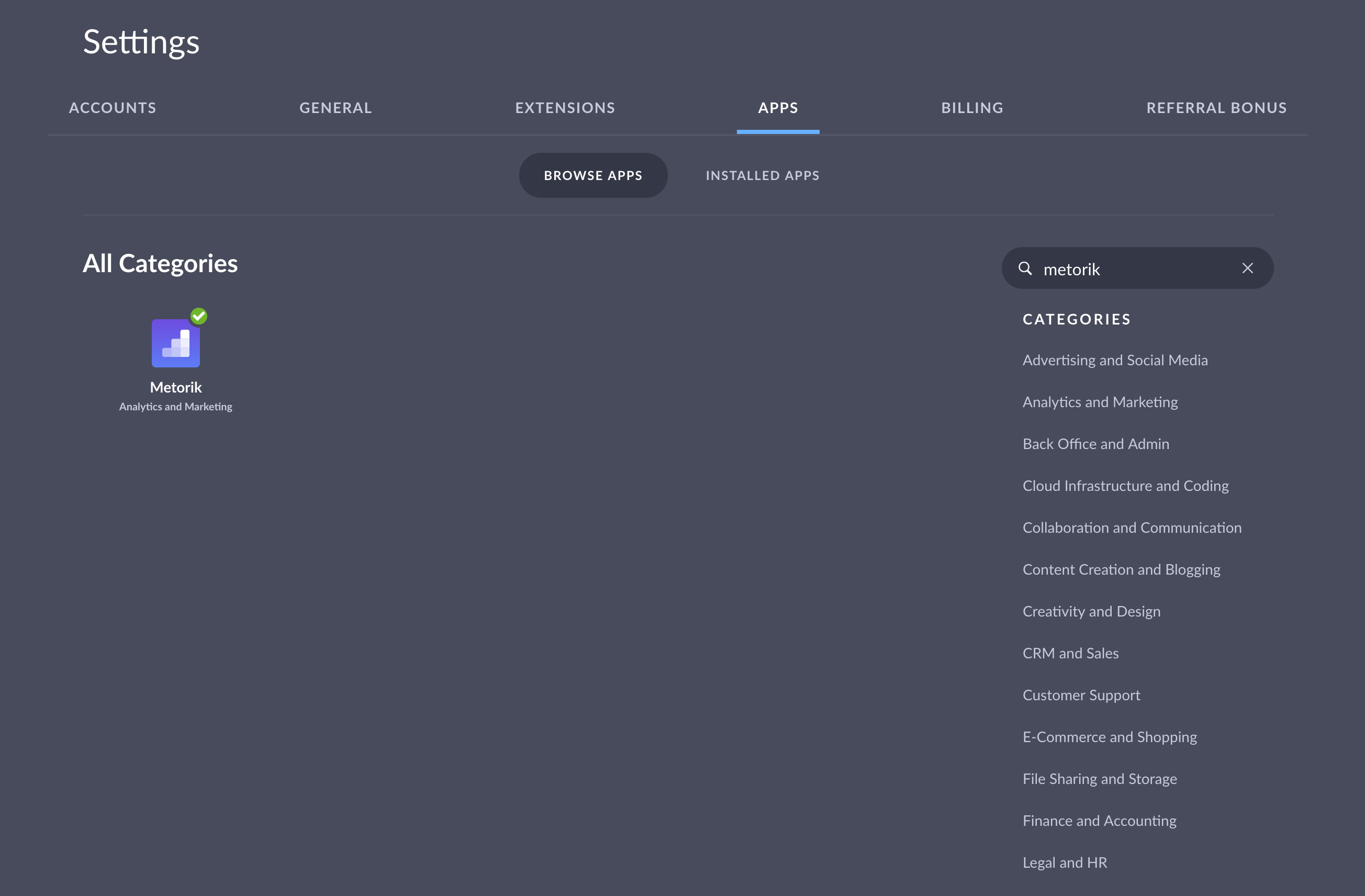The width and height of the screenshot is (1365, 896).
Task: Choose Analytics and Marketing category
Action: (x=1100, y=402)
